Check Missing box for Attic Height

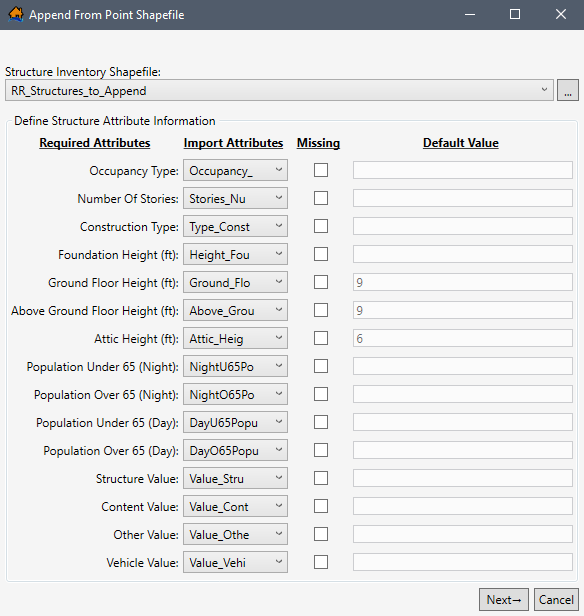point(321,338)
